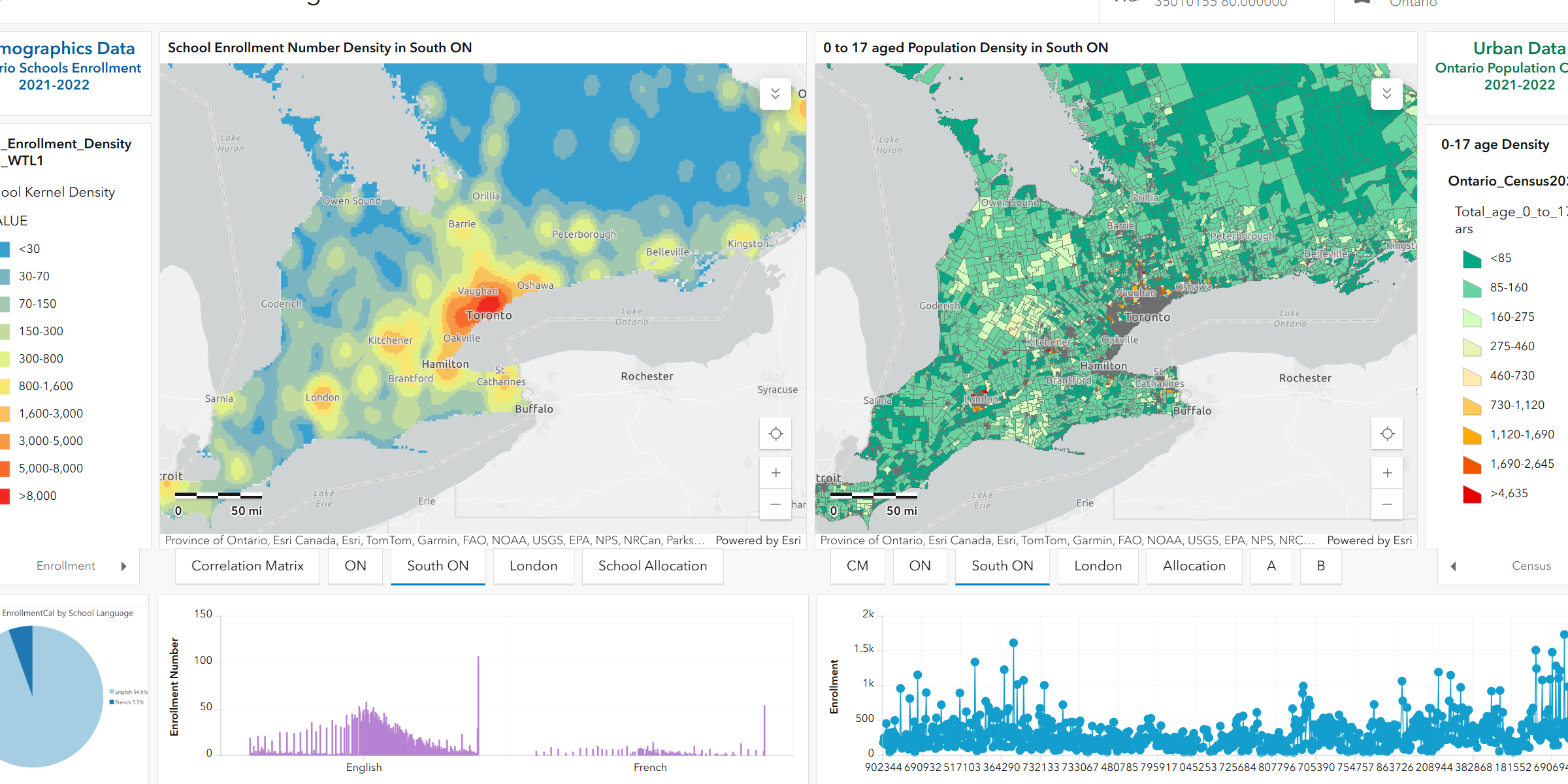
Task: Select the red >8,000 legend swatch
Action: click(5, 496)
